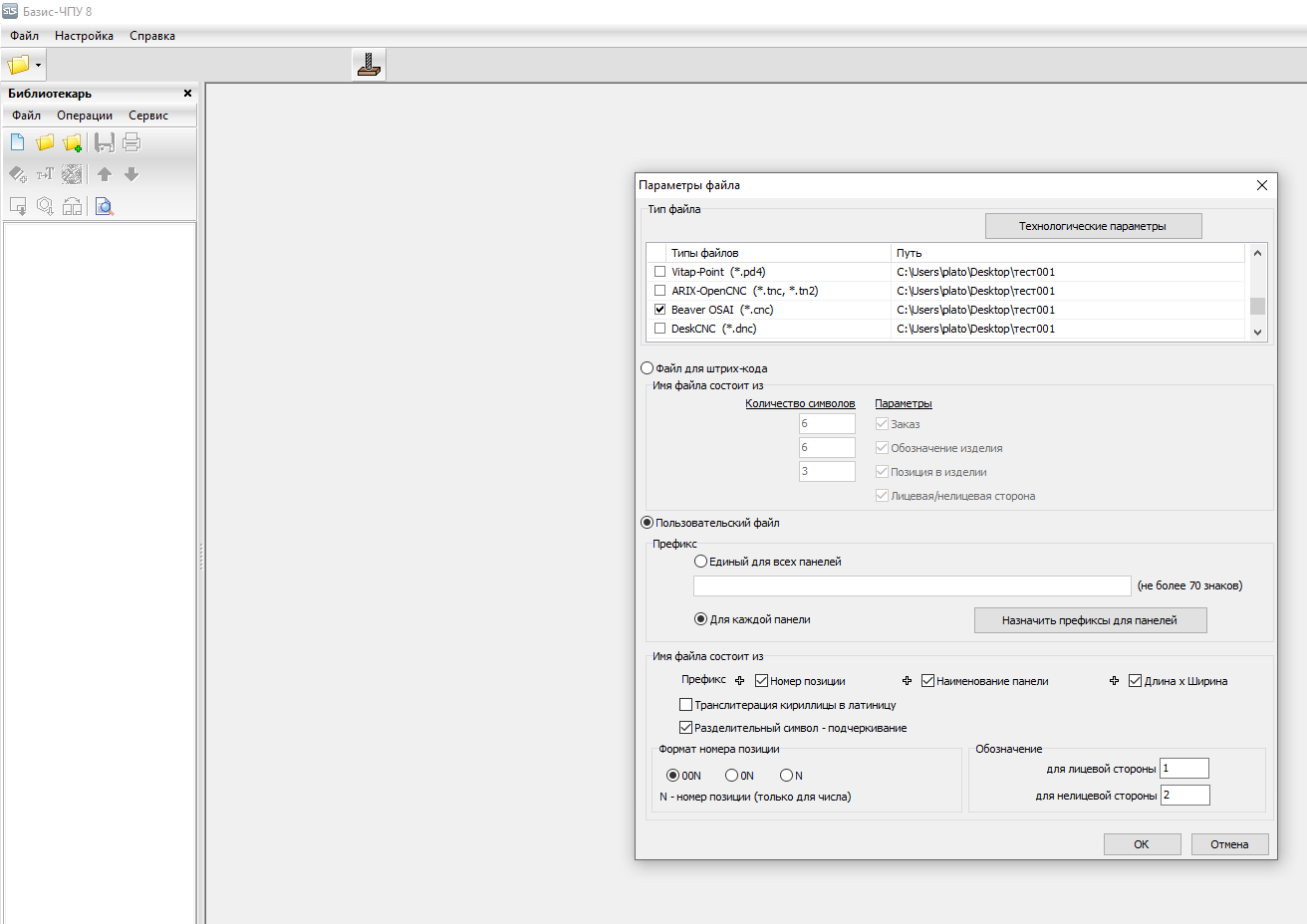This screenshot has height=924, width=1307.
Task: Click the path cell for DeskCNC
Action: click(1068, 329)
